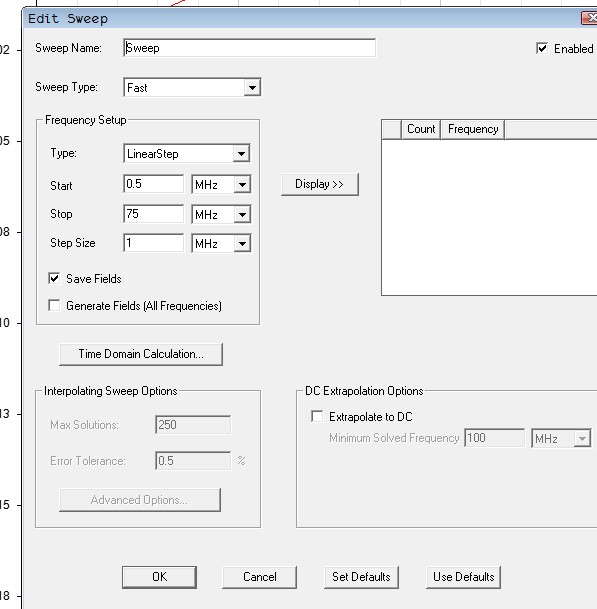Open Time Domain Calculation dialog
The image size is (597, 609).
(141, 354)
